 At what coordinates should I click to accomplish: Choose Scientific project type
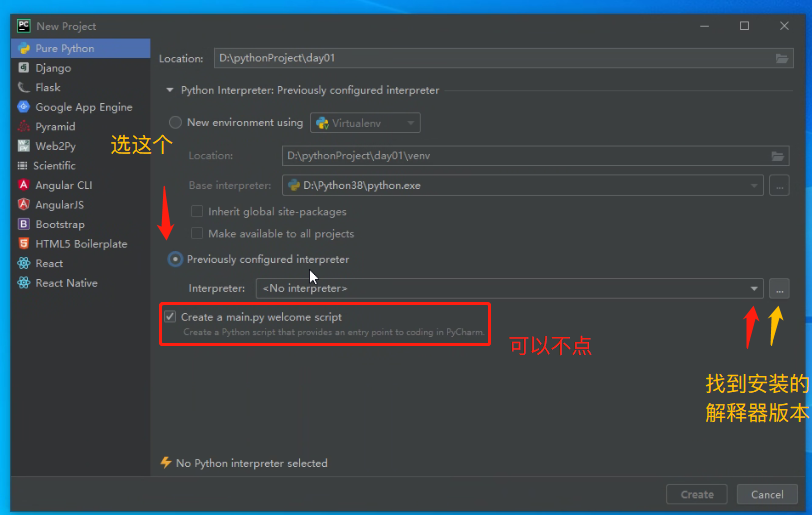80,166
